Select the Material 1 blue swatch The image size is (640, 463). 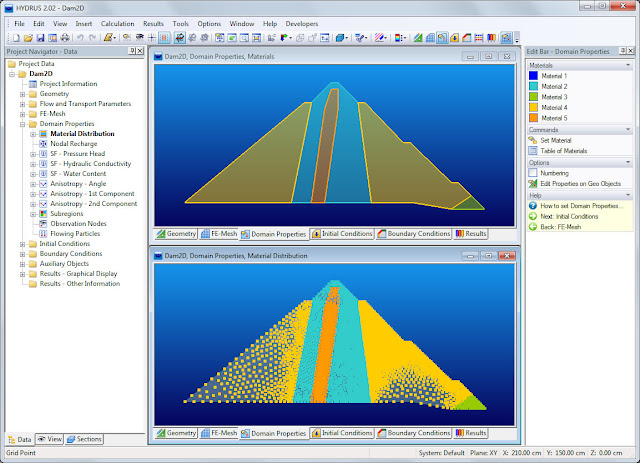[533, 76]
